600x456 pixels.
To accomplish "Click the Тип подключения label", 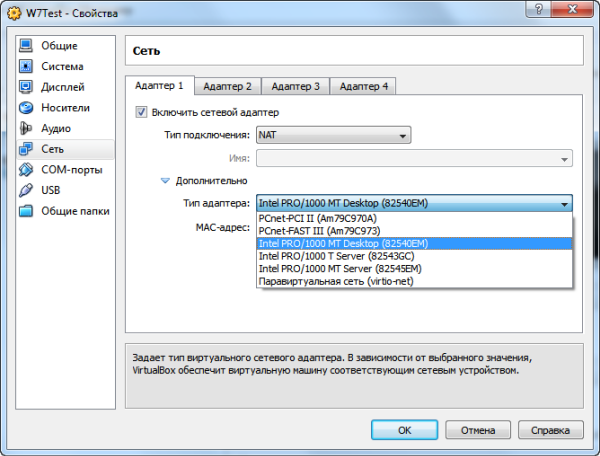I will pos(207,135).
